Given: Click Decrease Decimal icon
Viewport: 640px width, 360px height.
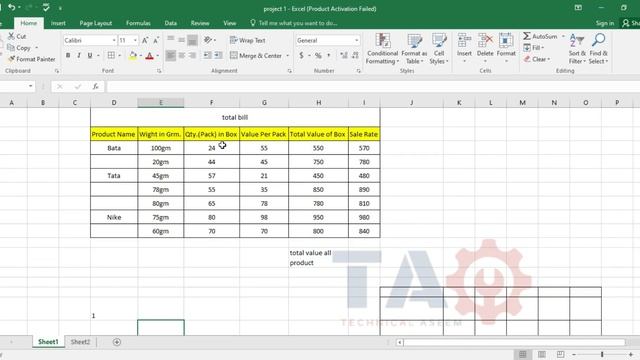Looking at the screenshot, I should [355, 56].
